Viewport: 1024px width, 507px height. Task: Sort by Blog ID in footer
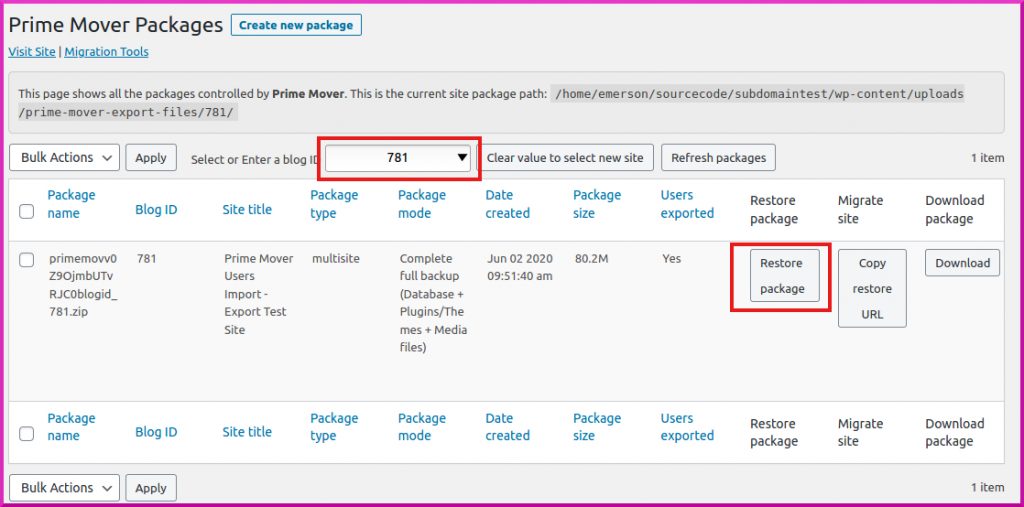coord(156,432)
